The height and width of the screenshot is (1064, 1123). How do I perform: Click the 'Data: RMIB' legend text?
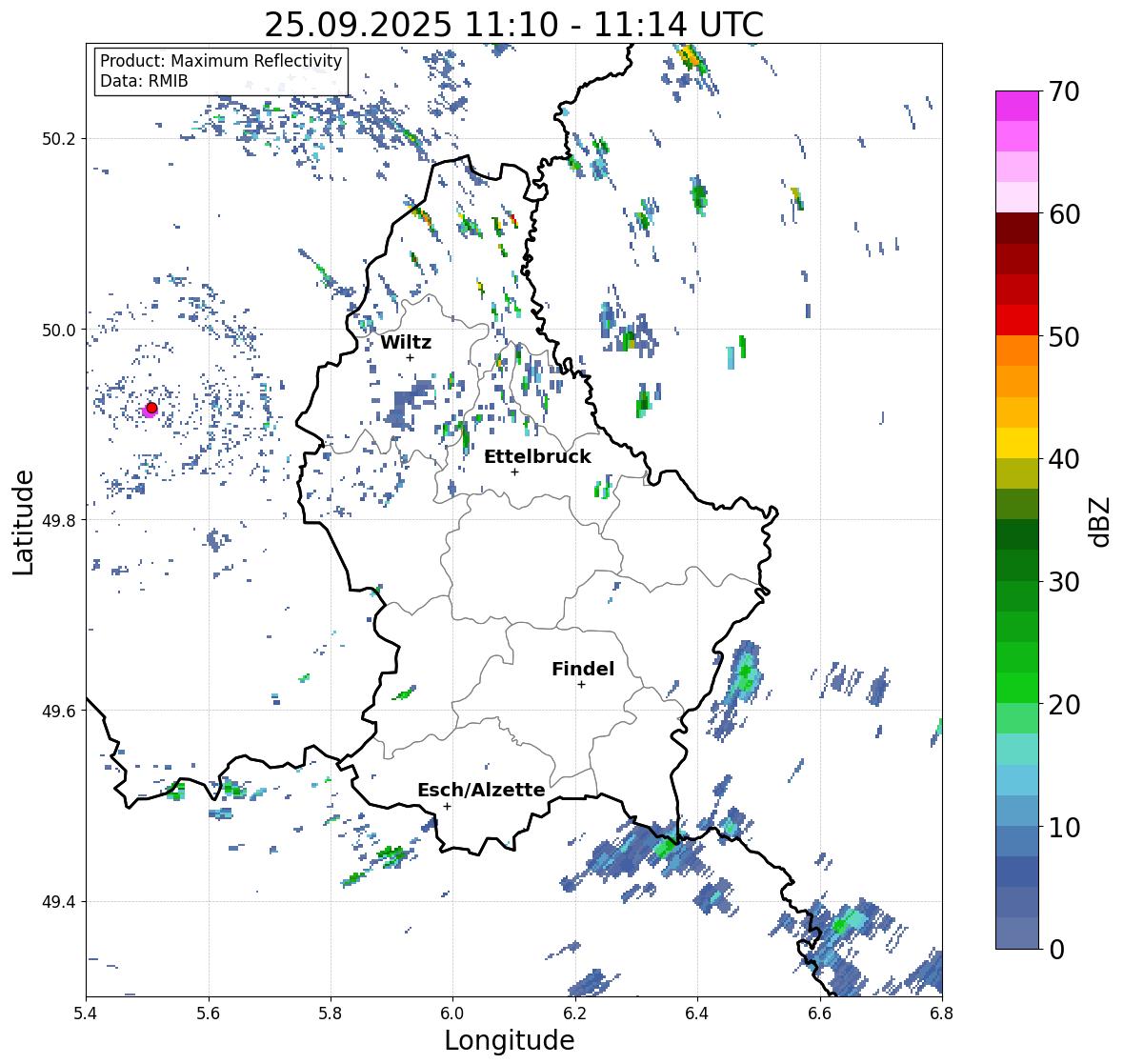144,81
